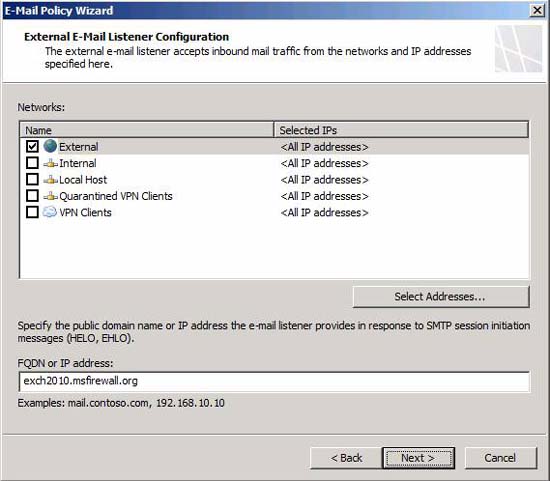Check the Local Host checkbox
The width and height of the screenshot is (550, 481).
(32, 179)
